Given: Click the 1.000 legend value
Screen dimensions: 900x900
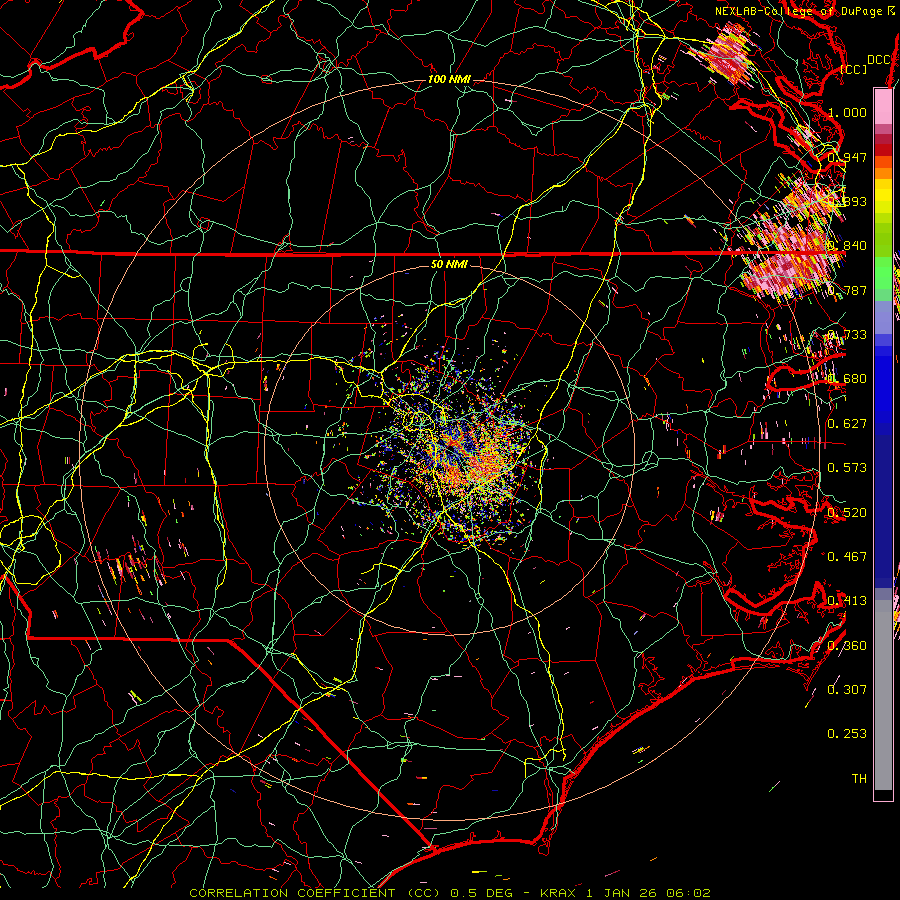Looking at the screenshot, I should coord(847,112).
